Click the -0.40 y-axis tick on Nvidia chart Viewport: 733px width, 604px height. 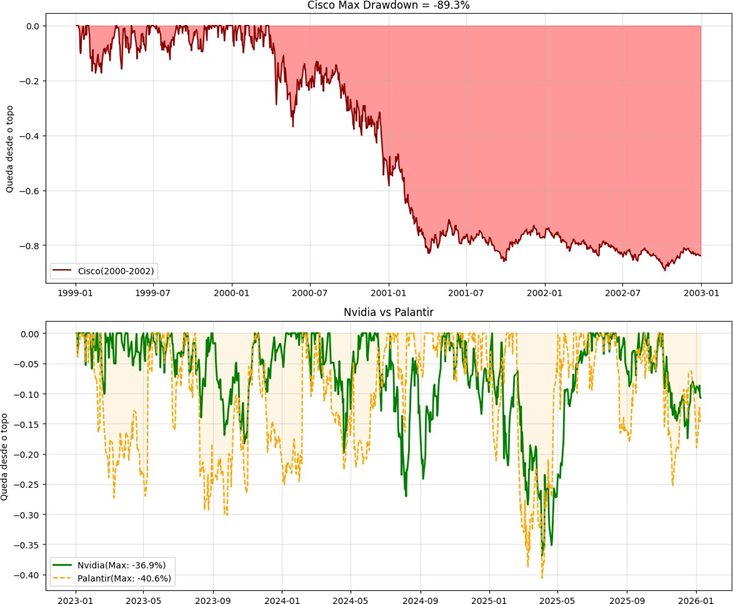click(x=29, y=576)
